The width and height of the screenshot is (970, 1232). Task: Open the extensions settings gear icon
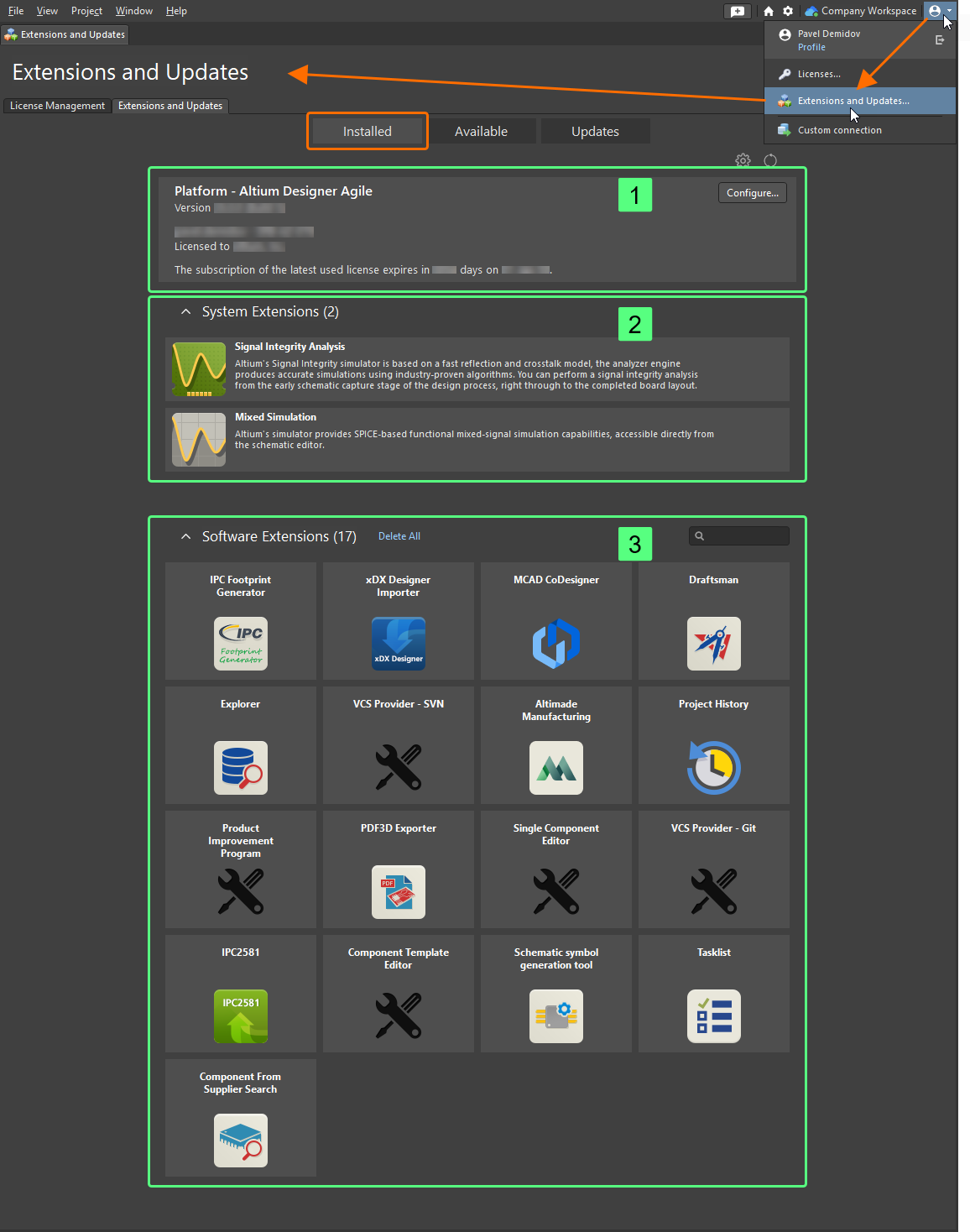742,160
